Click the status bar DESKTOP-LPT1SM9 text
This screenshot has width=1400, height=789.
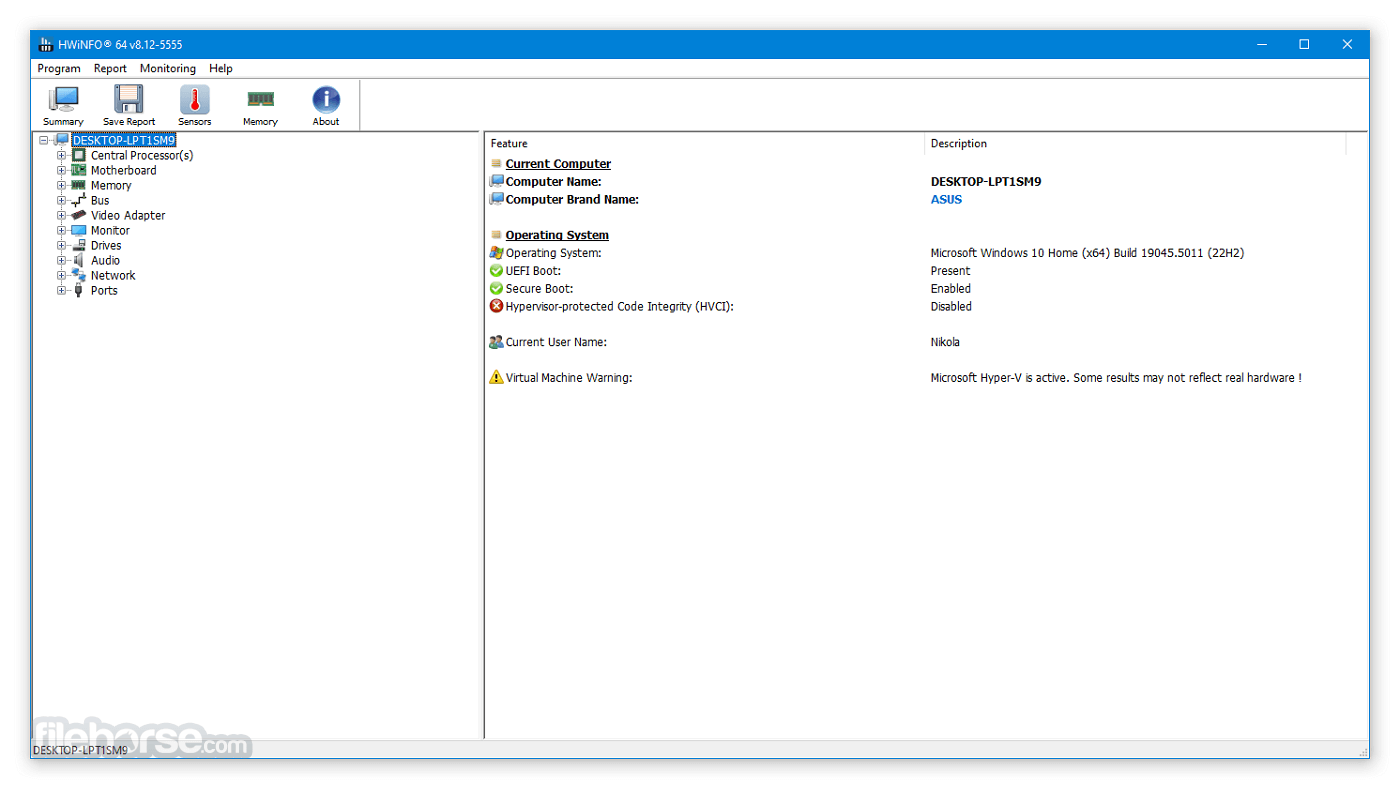point(80,750)
